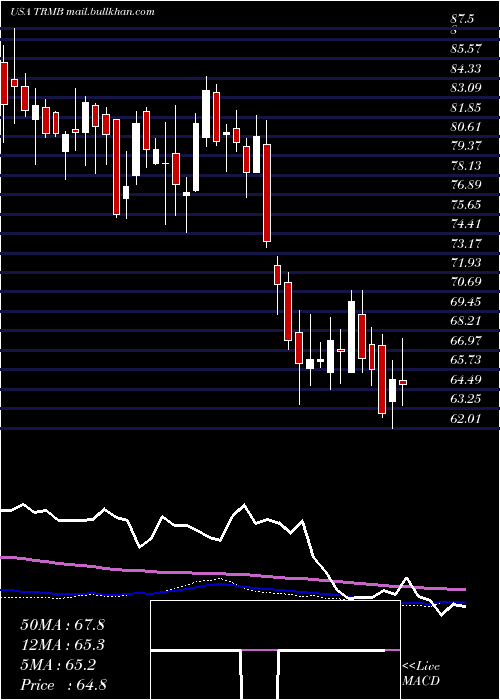
Task: Select the 63.25 price axis label
Action: (x=466, y=399)
